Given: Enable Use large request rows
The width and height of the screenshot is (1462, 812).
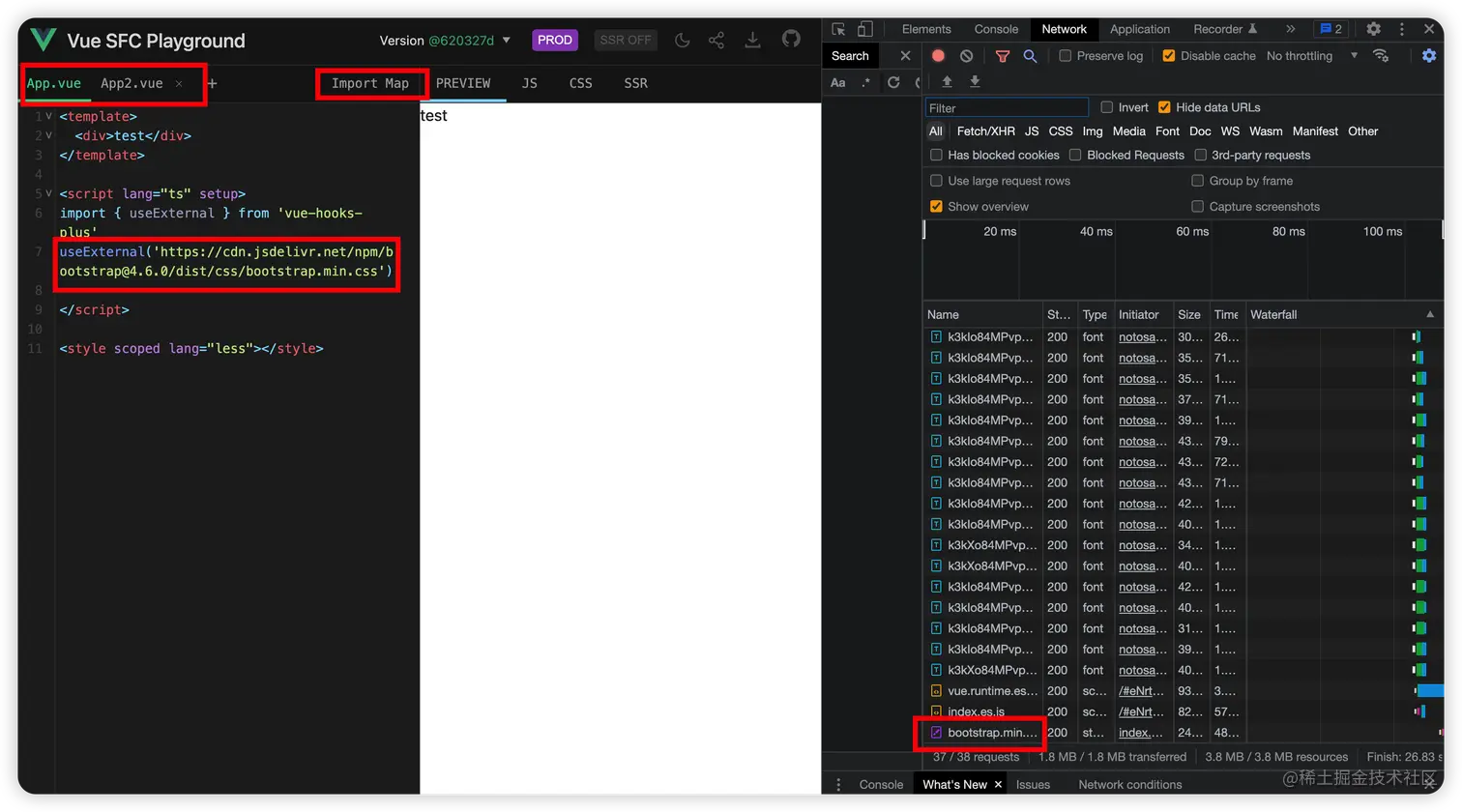Looking at the screenshot, I should (936, 181).
